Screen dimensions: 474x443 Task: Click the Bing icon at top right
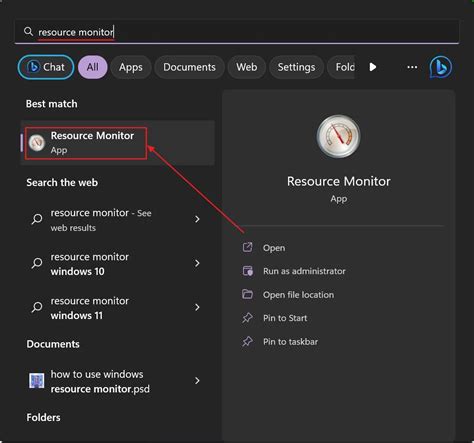(x=441, y=67)
